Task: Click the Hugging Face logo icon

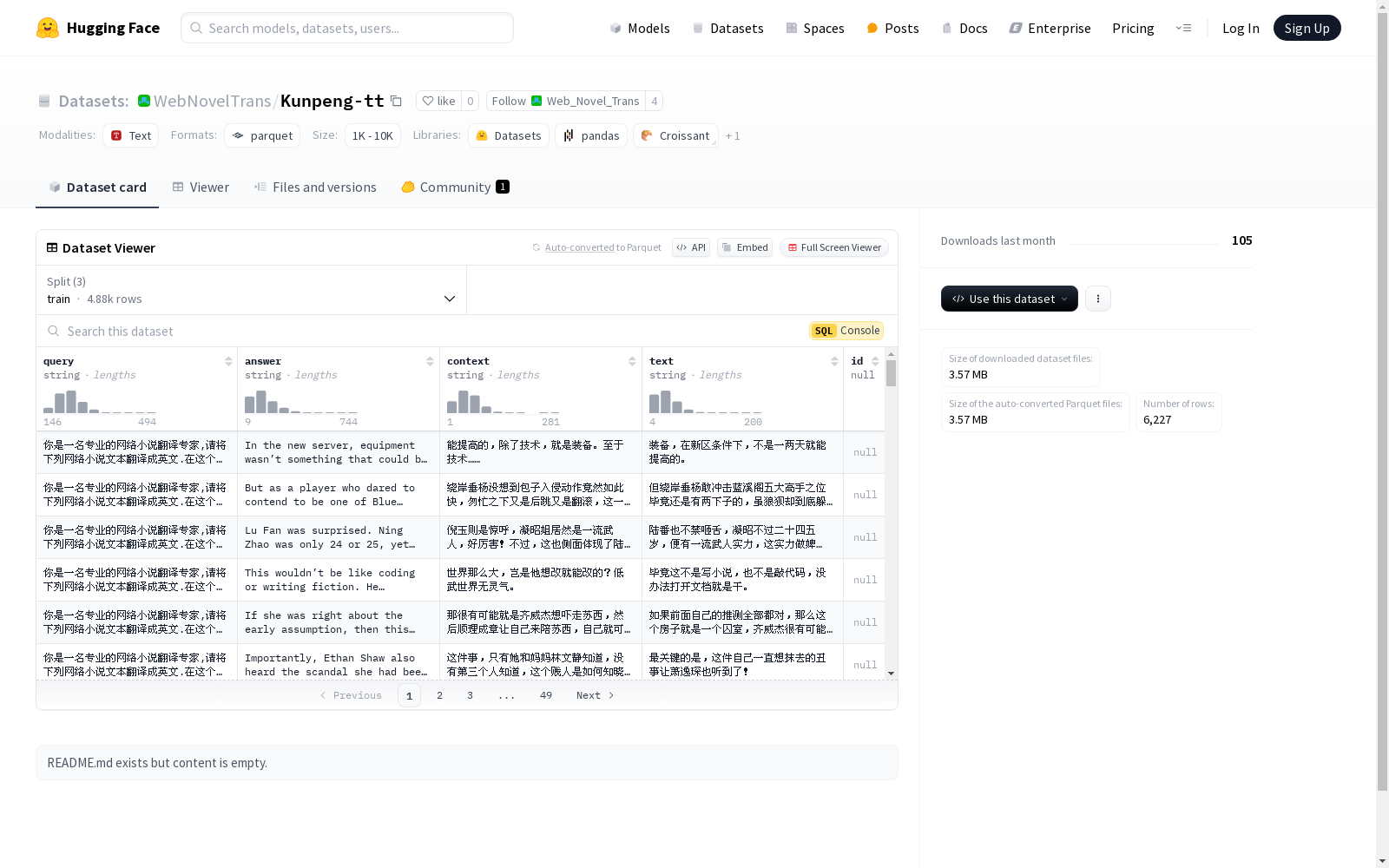Action: [x=48, y=28]
